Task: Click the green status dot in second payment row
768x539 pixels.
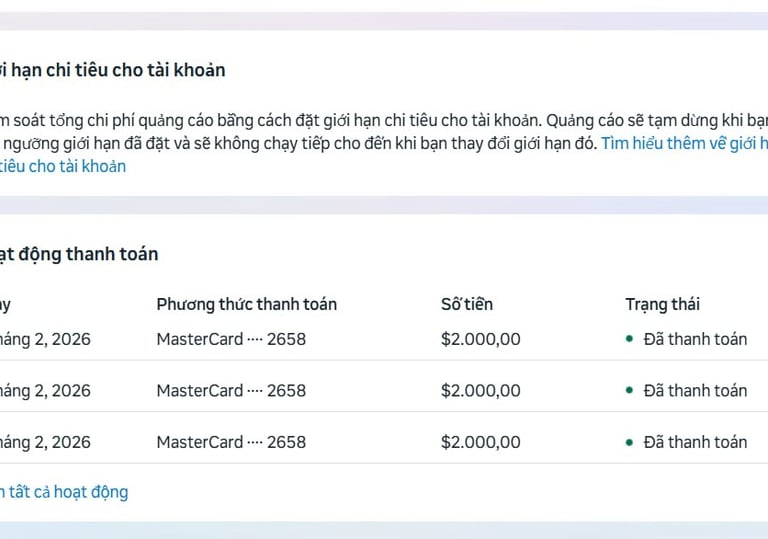Action: (x=629, y=390)
